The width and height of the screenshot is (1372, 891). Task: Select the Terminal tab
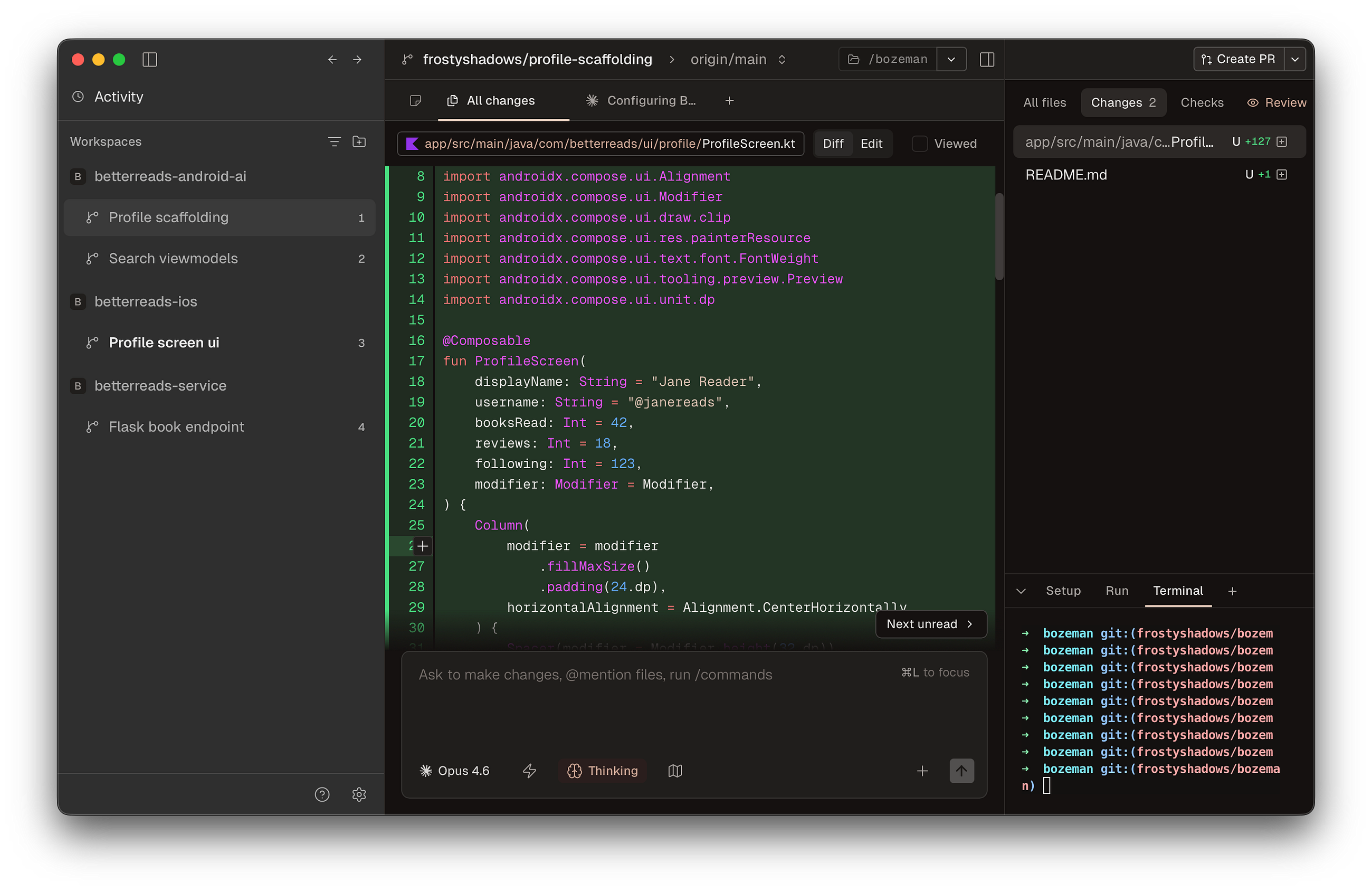coord(1177,591)
